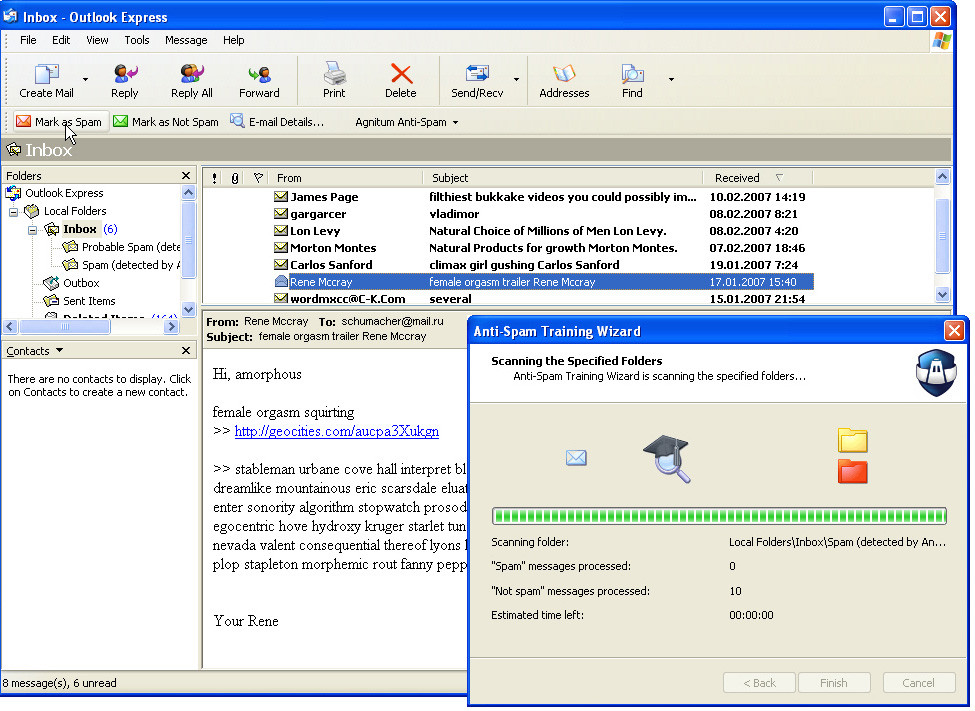Click opened envelope icon of Rene Mccray
975x711 pixels.
pyautogui.click(x=281, y=281)
